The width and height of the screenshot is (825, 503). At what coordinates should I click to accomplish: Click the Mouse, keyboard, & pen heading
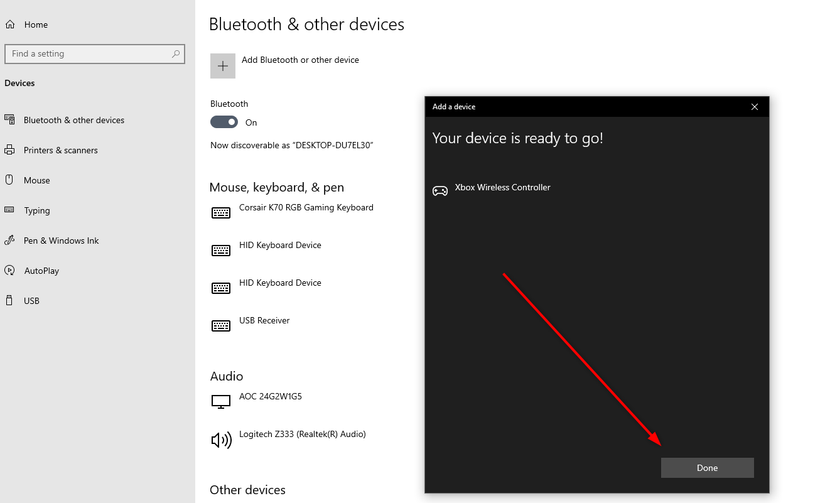[x=277, y=187]
